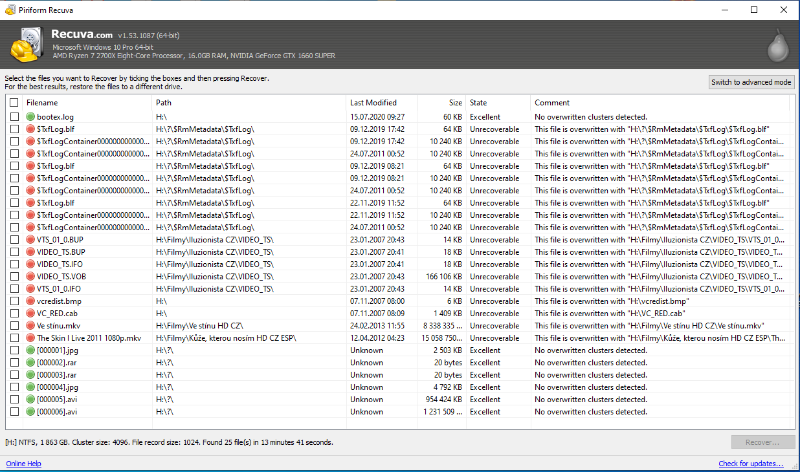
Task: Select the VIDEO_TS.IFO filename
Action: point(59,264)
